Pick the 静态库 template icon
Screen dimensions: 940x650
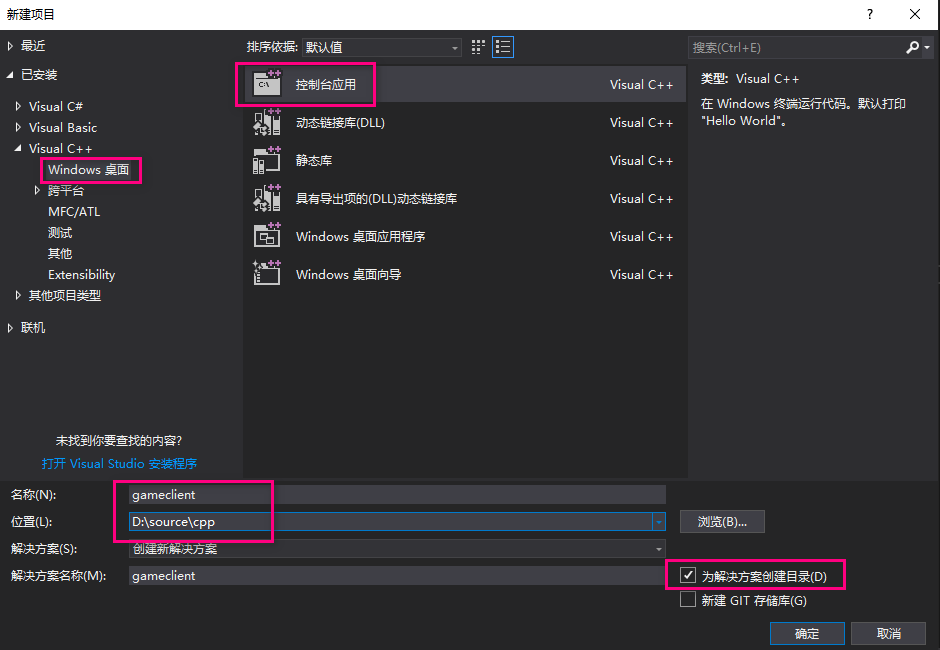pos(267,160)
